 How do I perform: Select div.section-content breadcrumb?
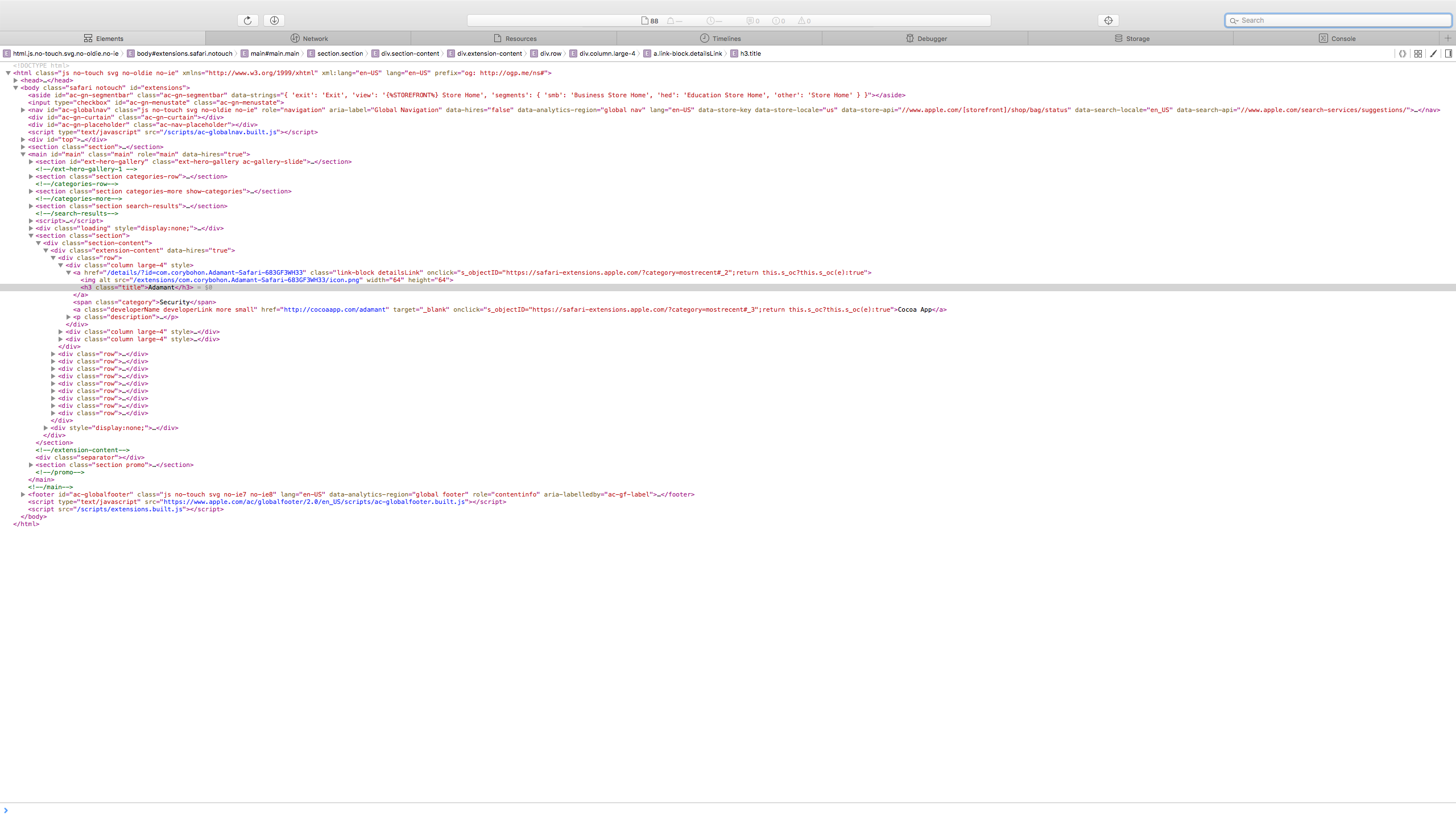click(405, 53)
